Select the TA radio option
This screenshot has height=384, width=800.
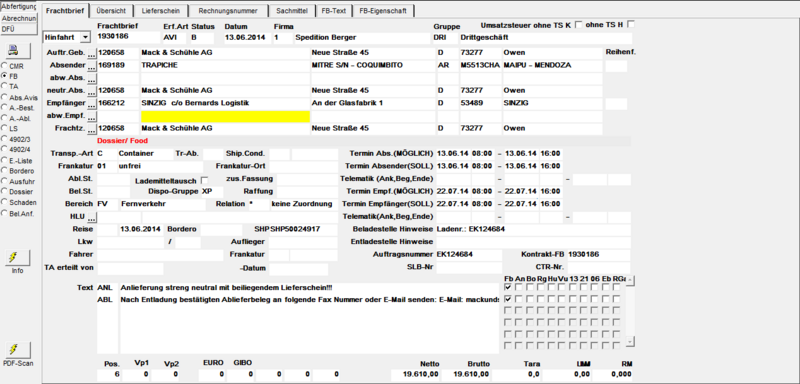5,86
